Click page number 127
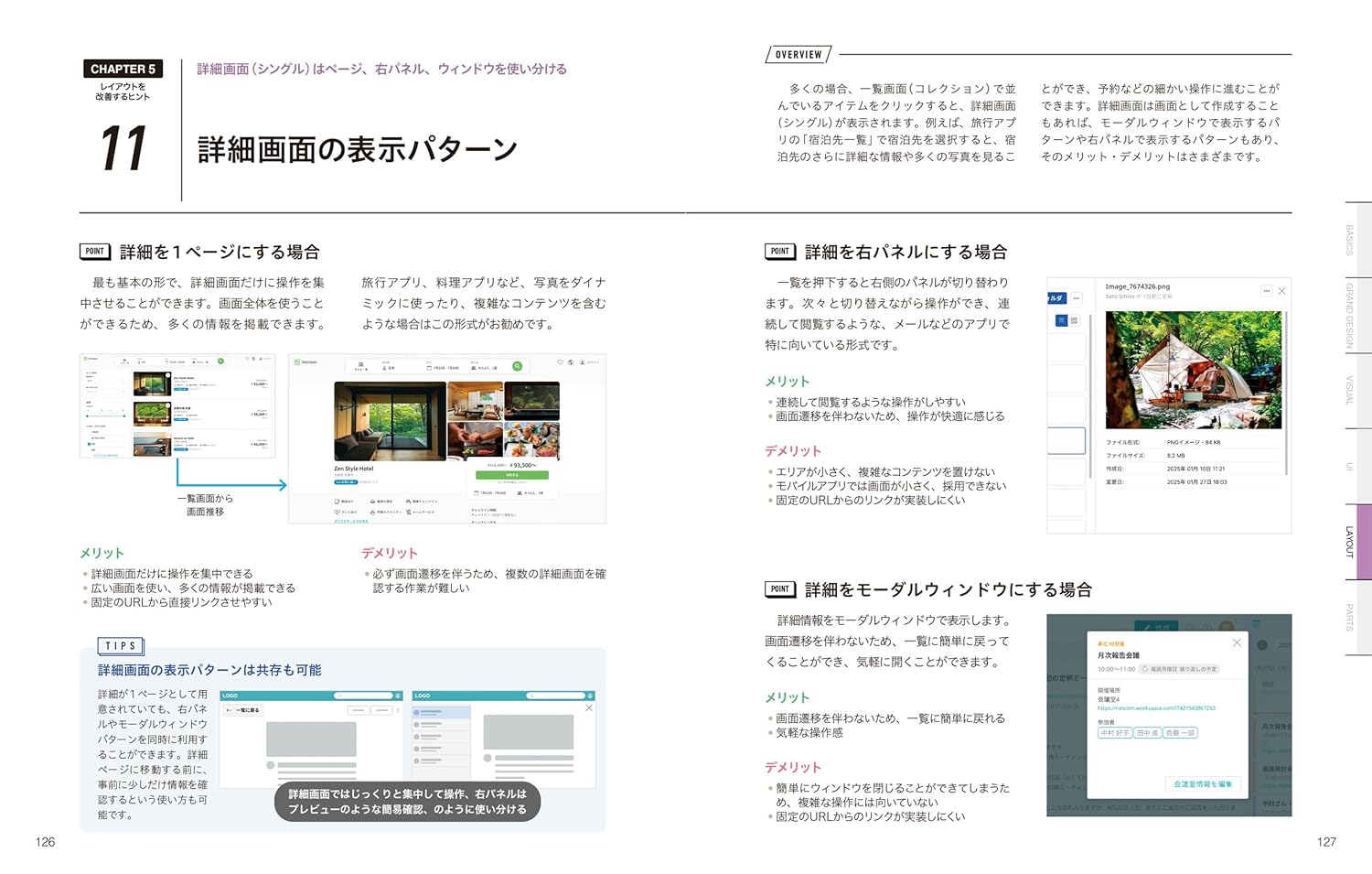 tap(1326, 842)
